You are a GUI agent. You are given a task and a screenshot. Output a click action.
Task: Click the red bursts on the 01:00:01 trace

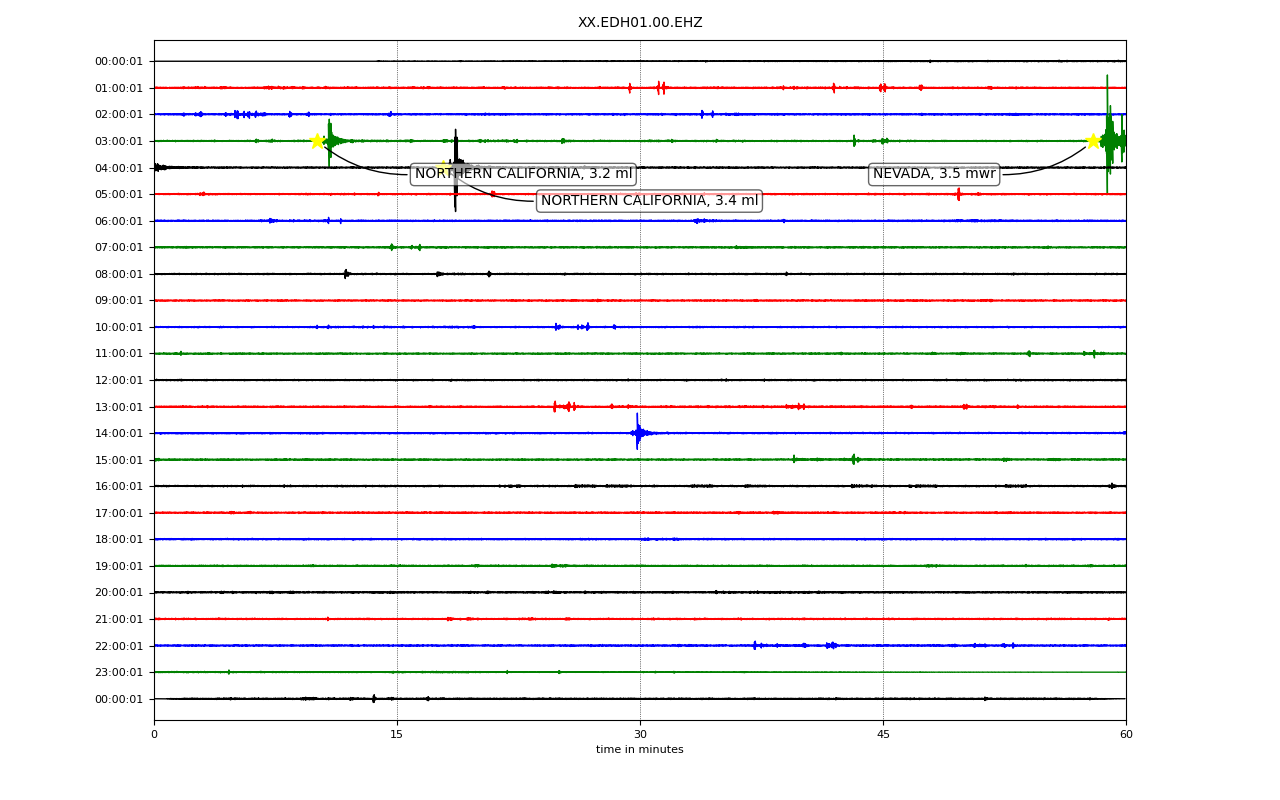(661, 88)
